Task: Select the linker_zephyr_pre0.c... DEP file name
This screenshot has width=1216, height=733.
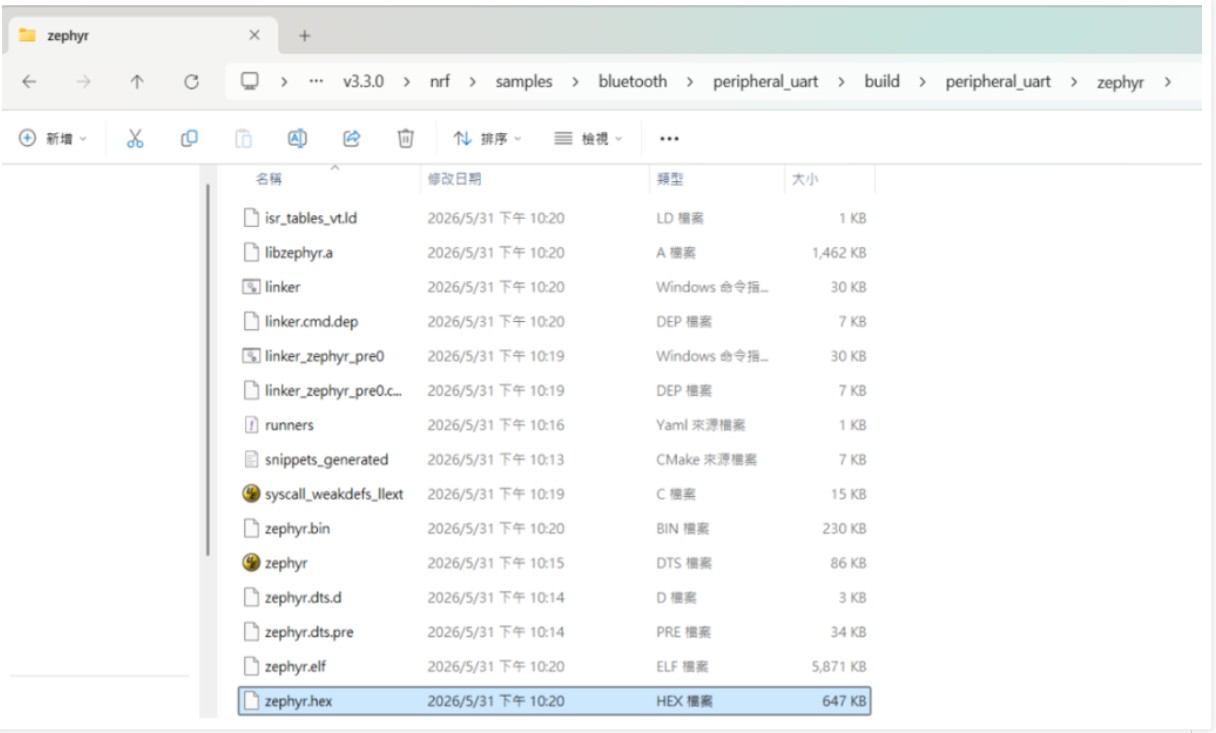Action: tap(334, 390)
